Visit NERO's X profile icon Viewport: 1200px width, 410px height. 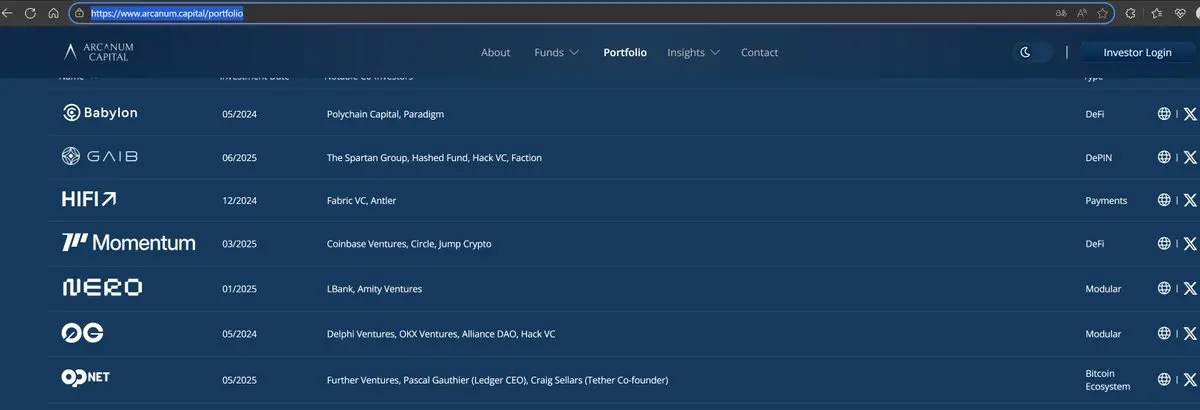[x=1190, y=288]
